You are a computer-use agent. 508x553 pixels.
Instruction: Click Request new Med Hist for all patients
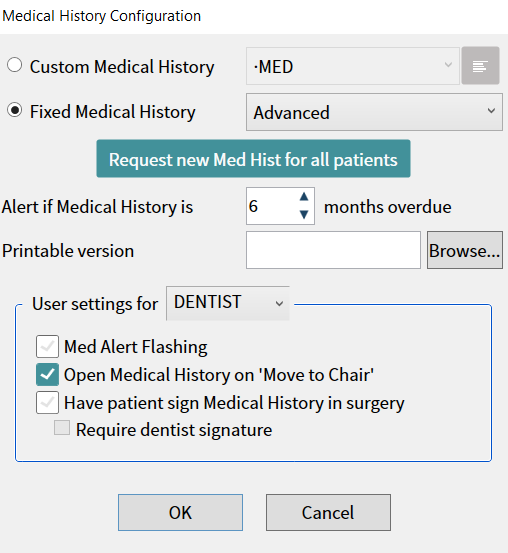pyautogui.click(x=253, y=159)
